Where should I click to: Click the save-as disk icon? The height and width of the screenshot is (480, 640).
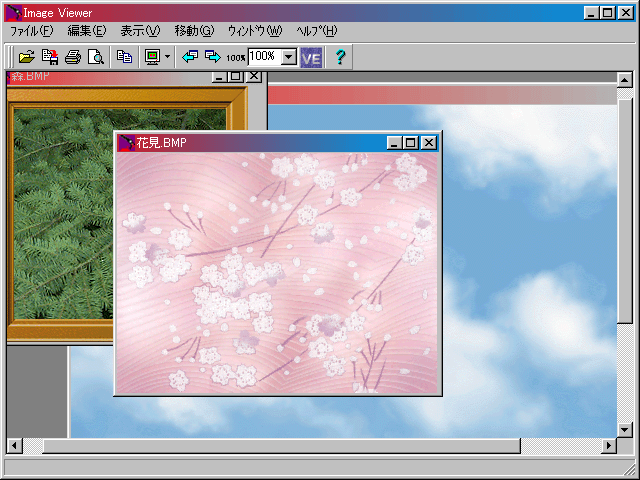coord(50,57)
